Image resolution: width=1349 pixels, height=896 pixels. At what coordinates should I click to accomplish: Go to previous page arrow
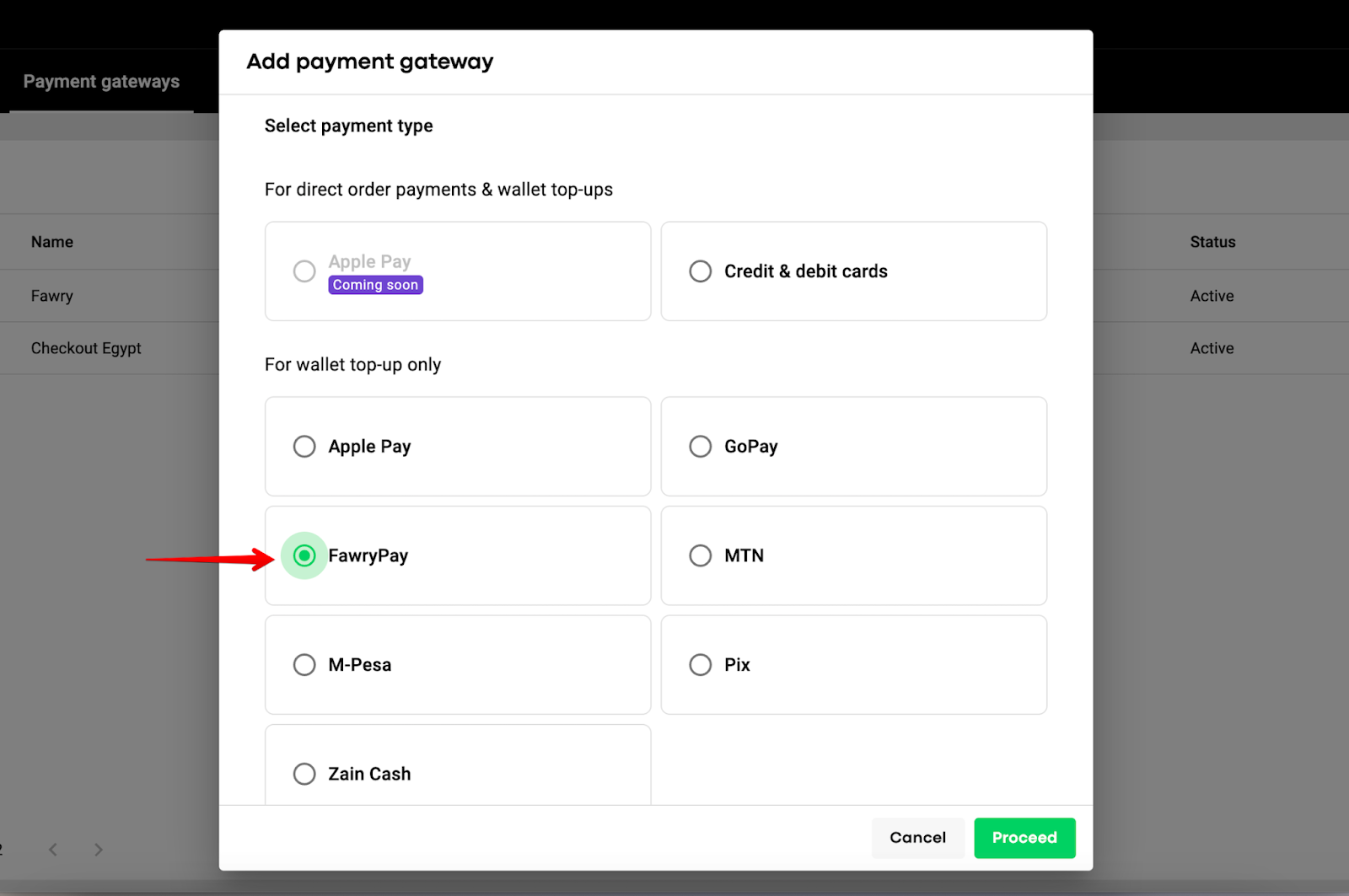point(53,850)
